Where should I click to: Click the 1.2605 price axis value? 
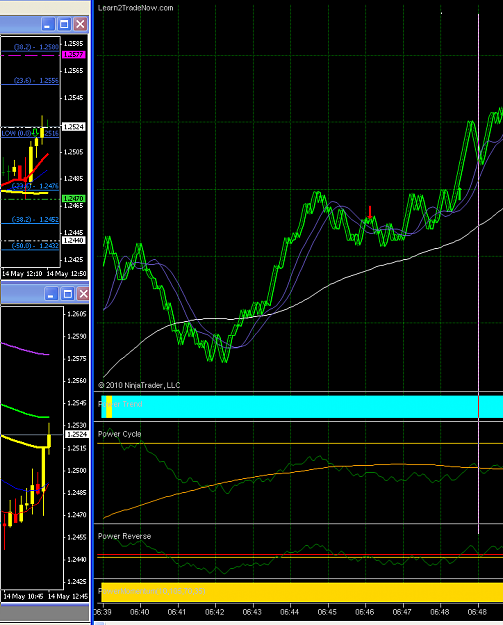[77, 314]
